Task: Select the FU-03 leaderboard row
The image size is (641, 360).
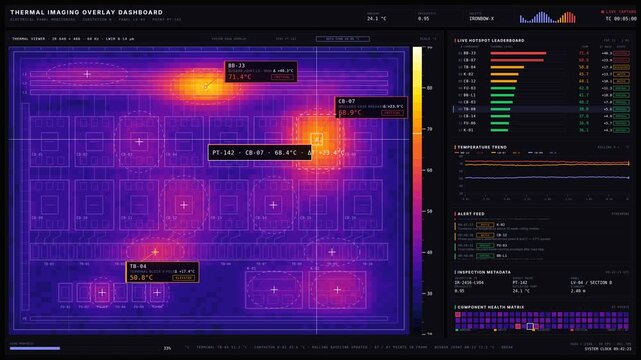Action: pyautogui.click(x=543, y=88)
